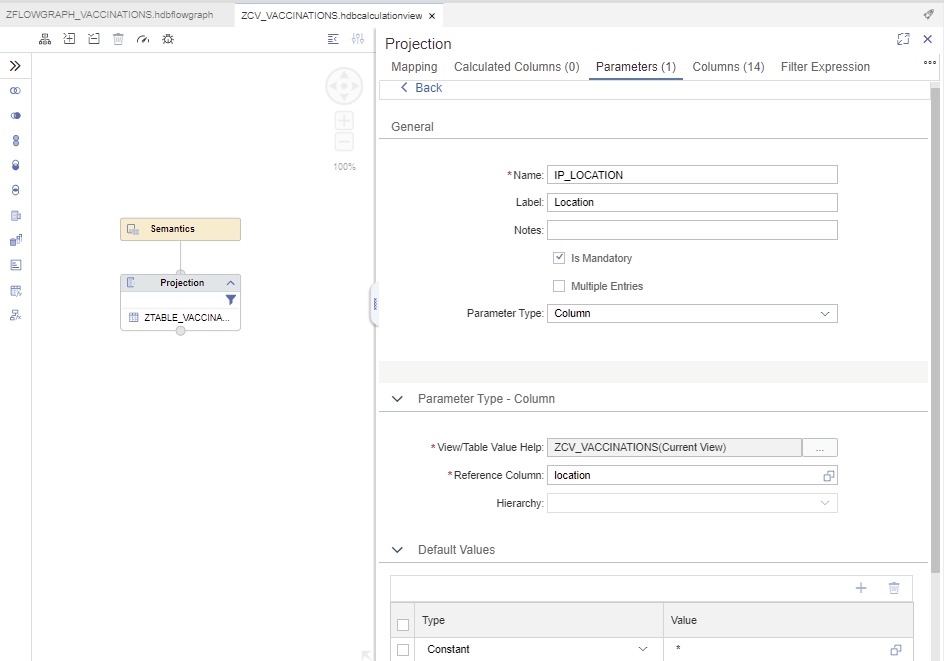The width and height of the screenshot is (944, 661).
Task: Collapse the Parameter Type - Column section
Action: [x=397, y=399]
